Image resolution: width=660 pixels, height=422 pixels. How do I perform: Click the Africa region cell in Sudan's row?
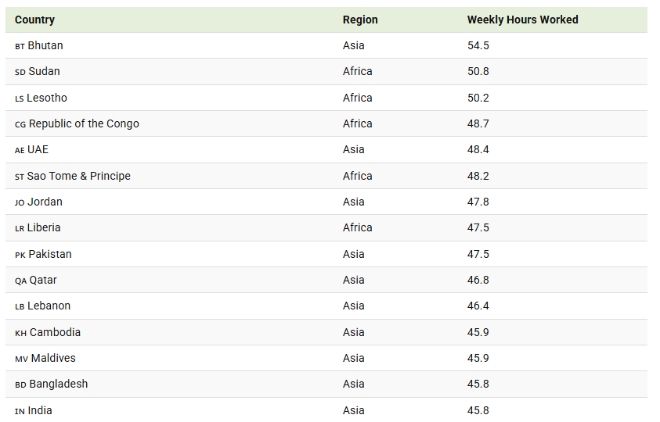pos(357,72)
